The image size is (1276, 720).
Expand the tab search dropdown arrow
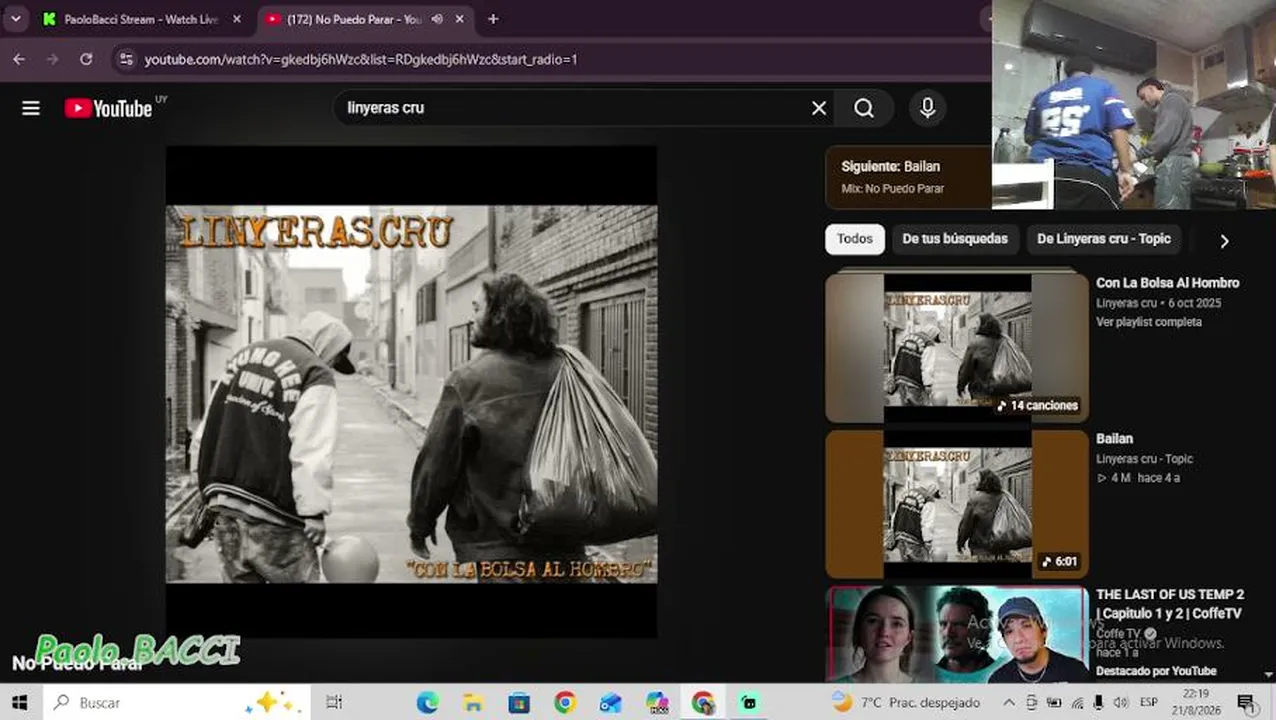click(x=15, y=19)
